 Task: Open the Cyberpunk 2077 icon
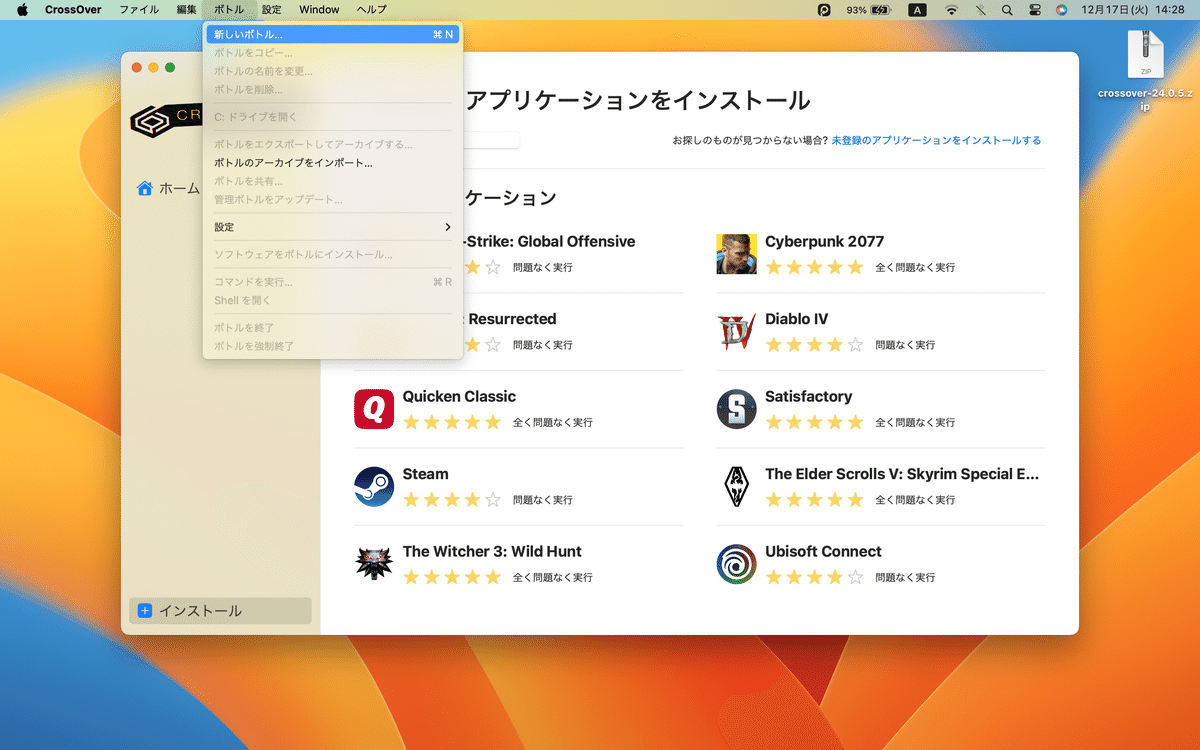point(736,254)
